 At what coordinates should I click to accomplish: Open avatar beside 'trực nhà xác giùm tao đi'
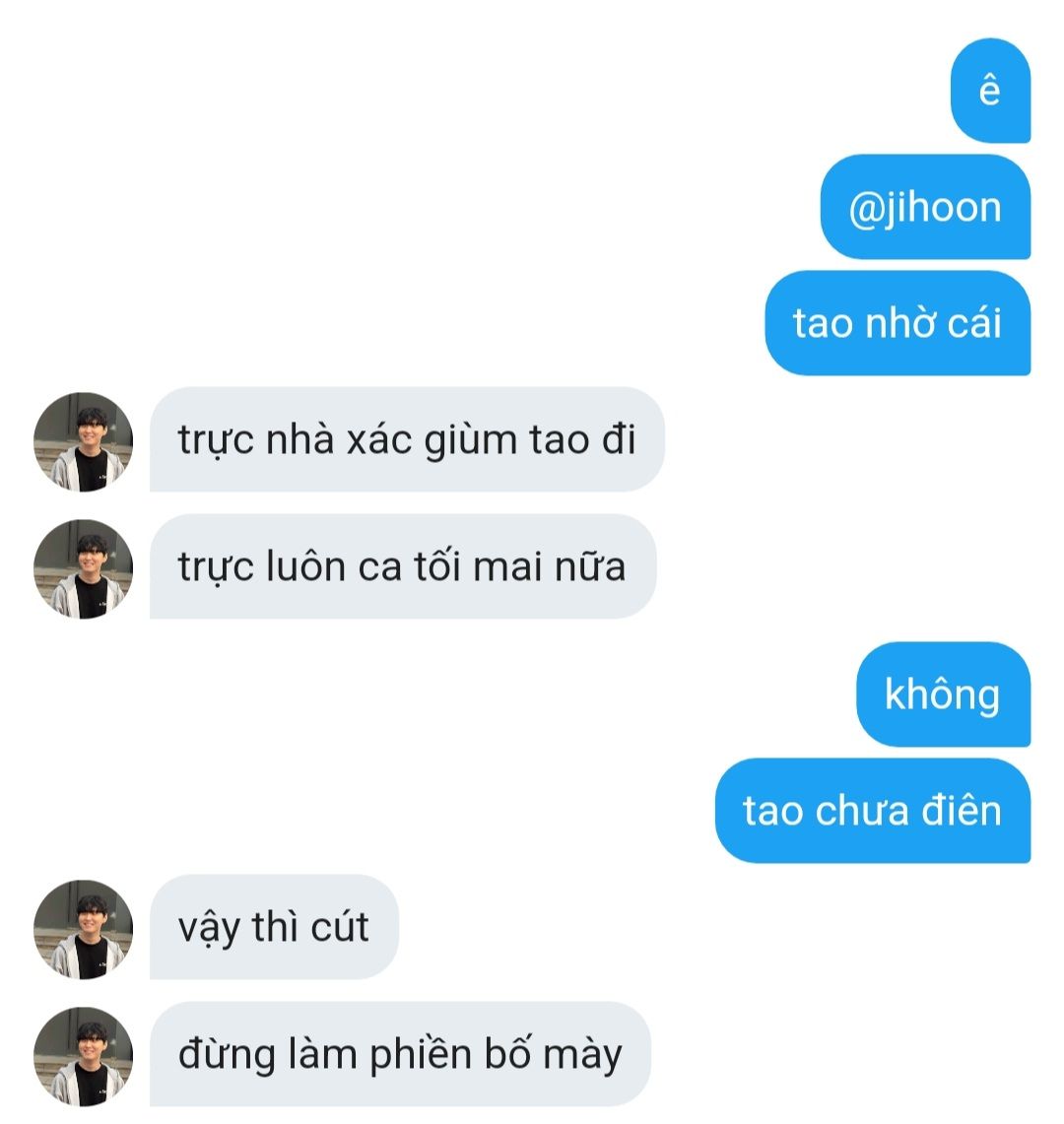pos(83,441)
